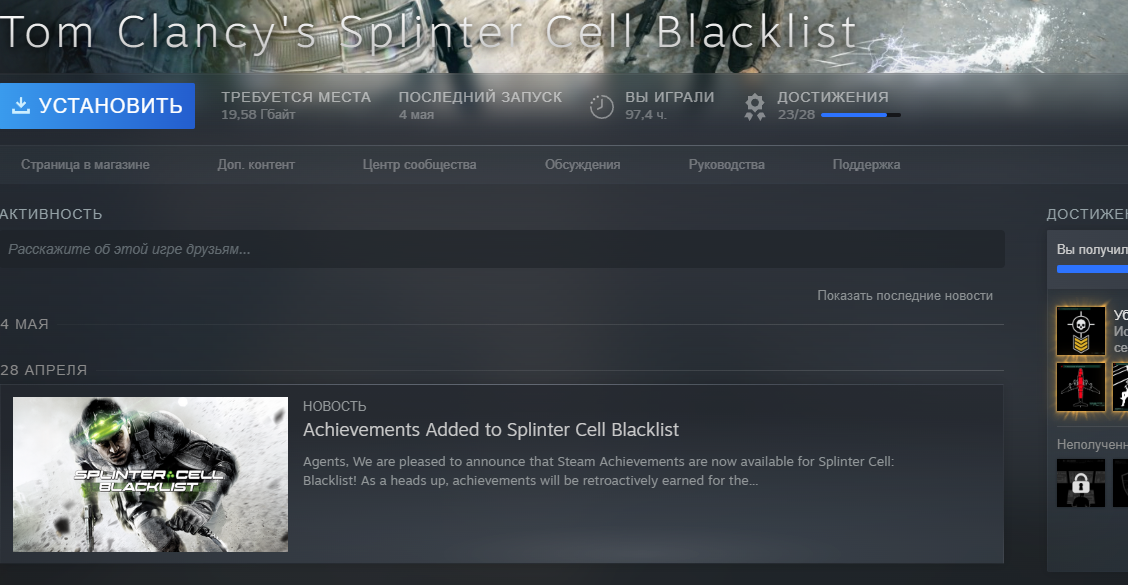Click the skull sniper achievement icon
The width and height of the screenshot is (1128, 585).
1081,331
